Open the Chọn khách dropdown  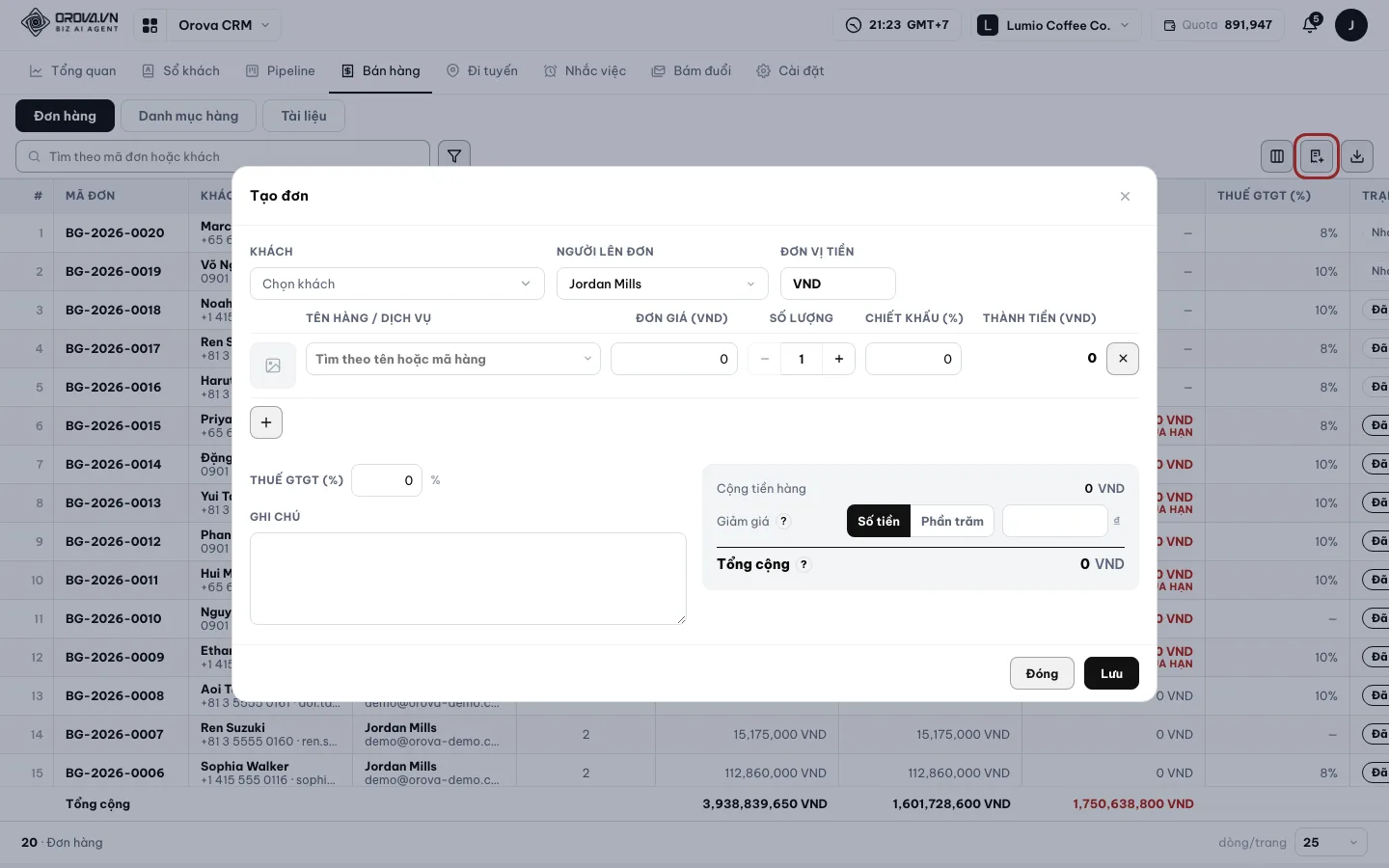click(x=396, y=284)
